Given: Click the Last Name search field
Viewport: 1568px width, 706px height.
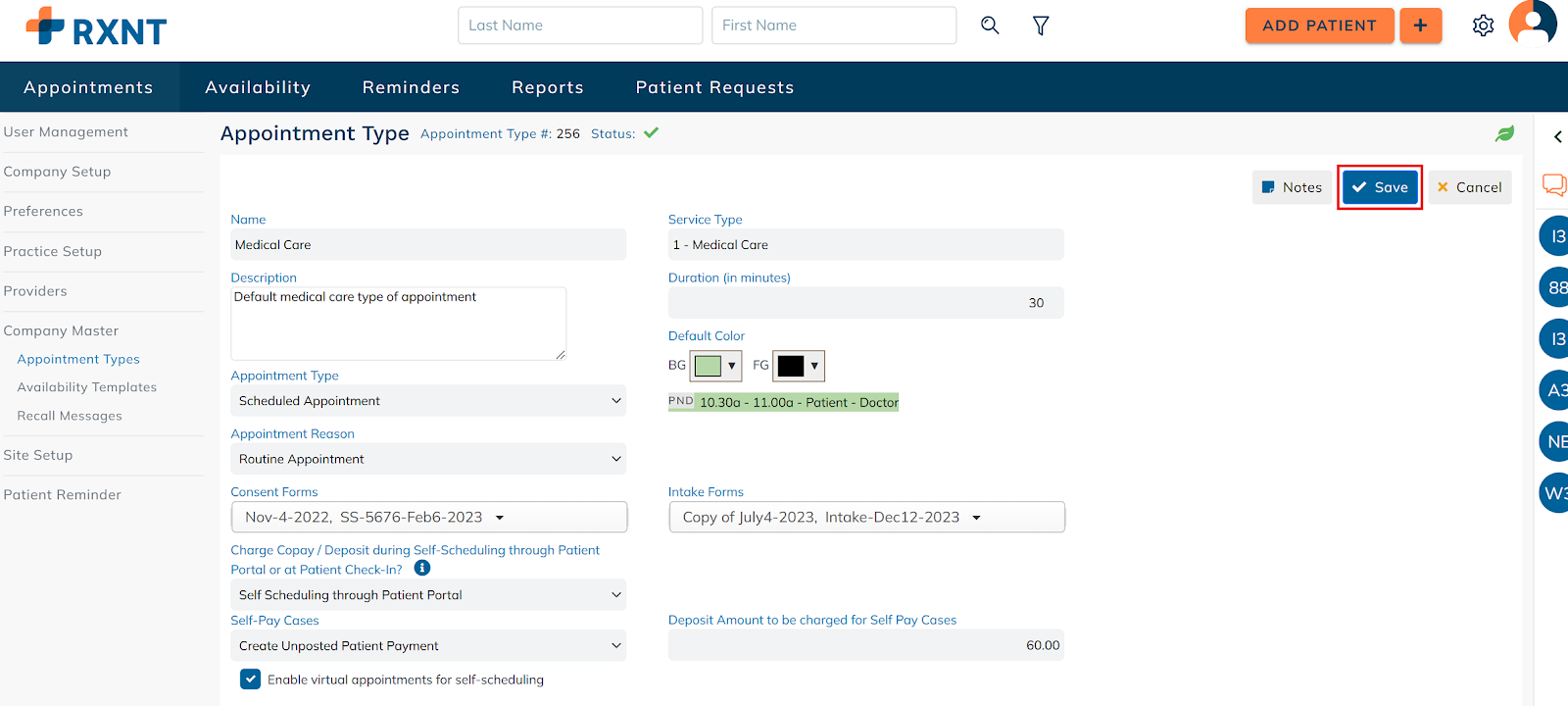Looking at the screenshot, I should (x=580, y=25).
